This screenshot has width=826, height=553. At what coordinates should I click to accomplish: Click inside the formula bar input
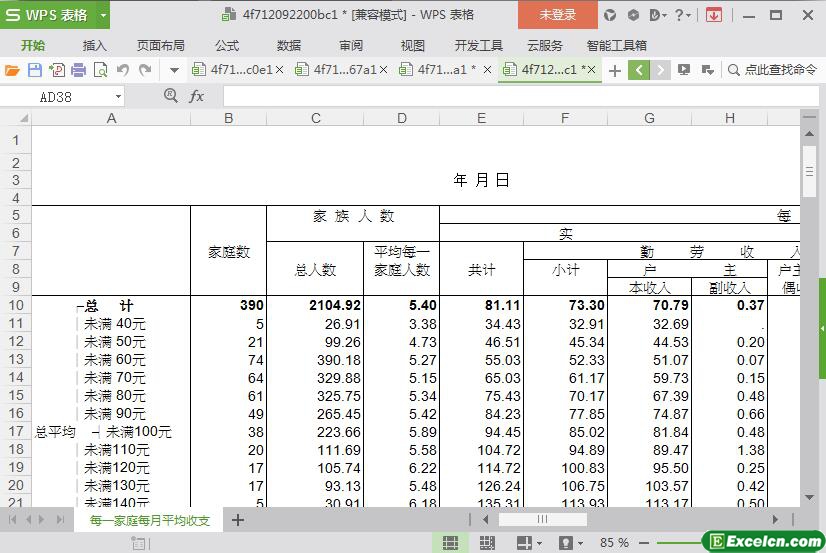(x=520, y=97)
